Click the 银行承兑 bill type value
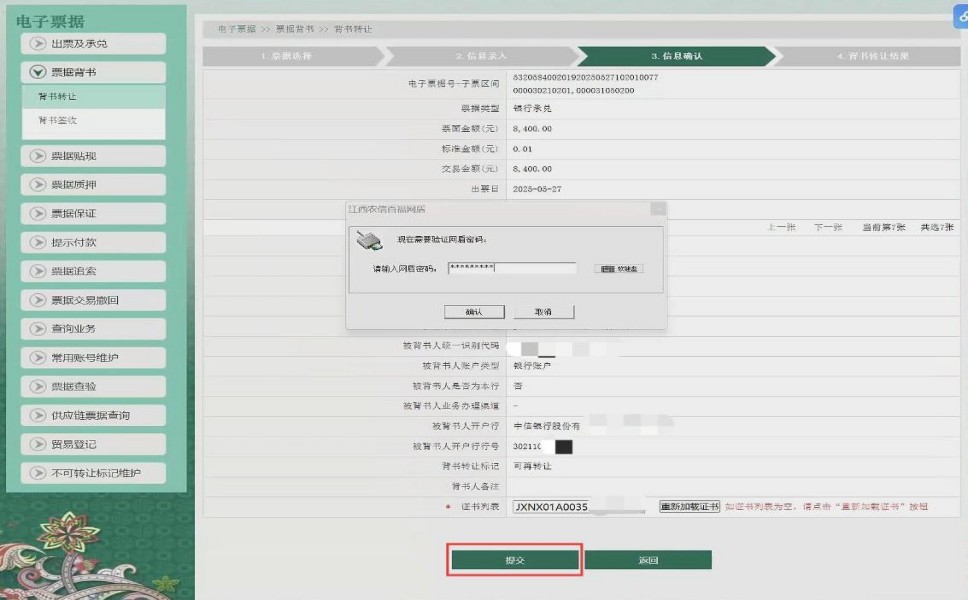Viewport: 968px width, 600px height. [x=532, y=109]
